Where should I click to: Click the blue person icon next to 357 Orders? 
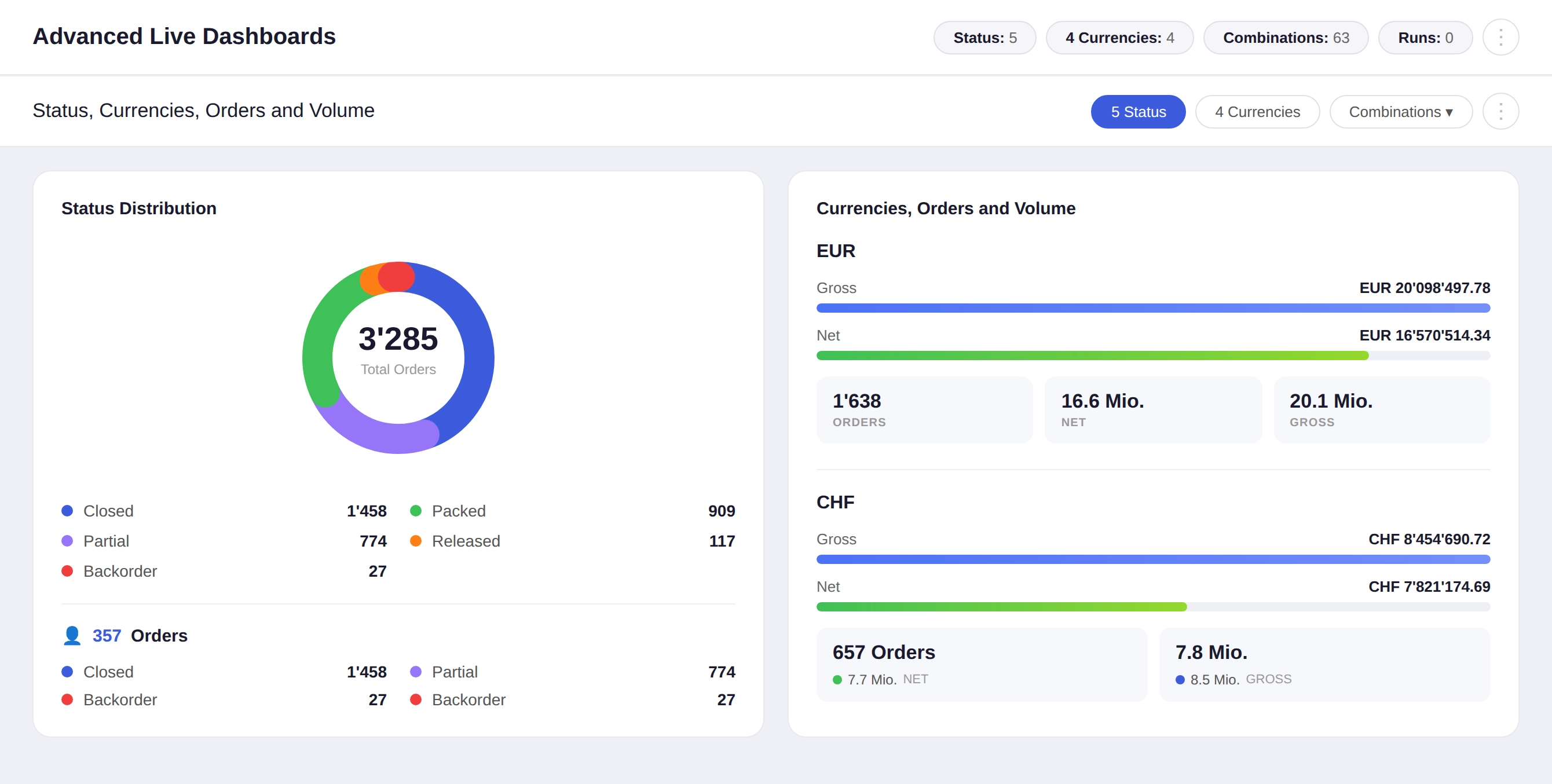click(72, 635)
